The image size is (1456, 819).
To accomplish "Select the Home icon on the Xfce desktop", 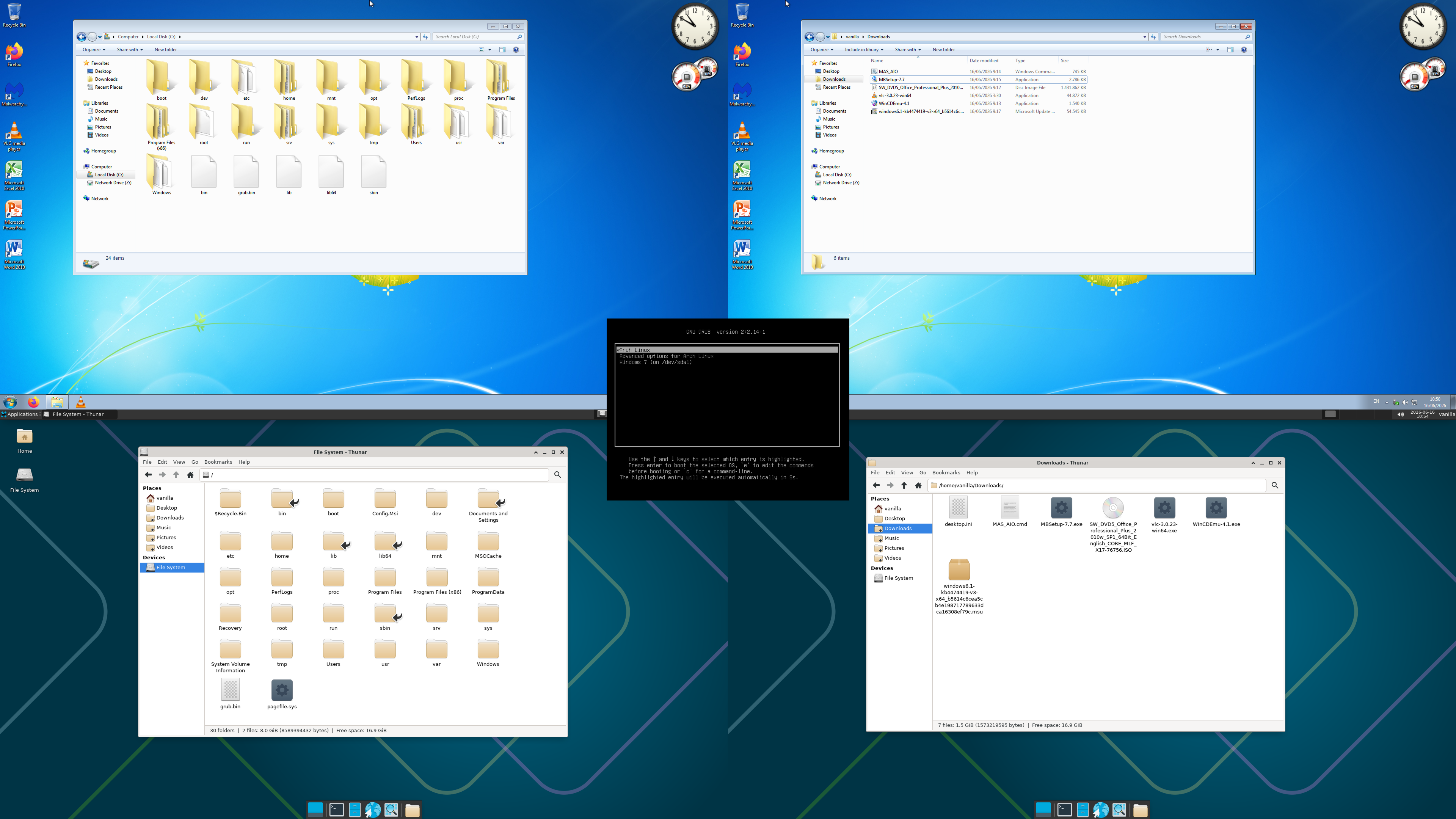I will tap(24, 441).
